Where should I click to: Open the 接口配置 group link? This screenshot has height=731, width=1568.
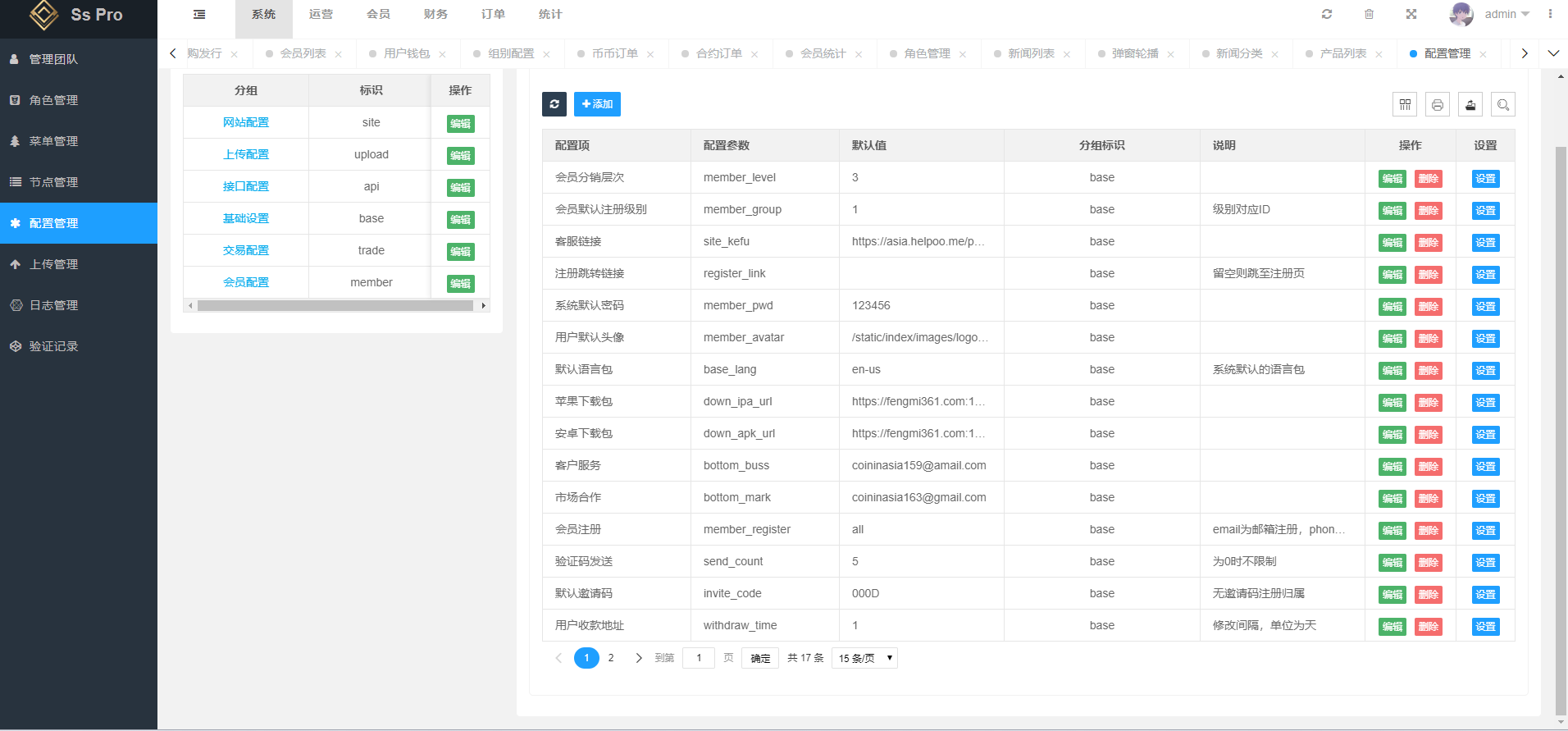coord(246,186)
